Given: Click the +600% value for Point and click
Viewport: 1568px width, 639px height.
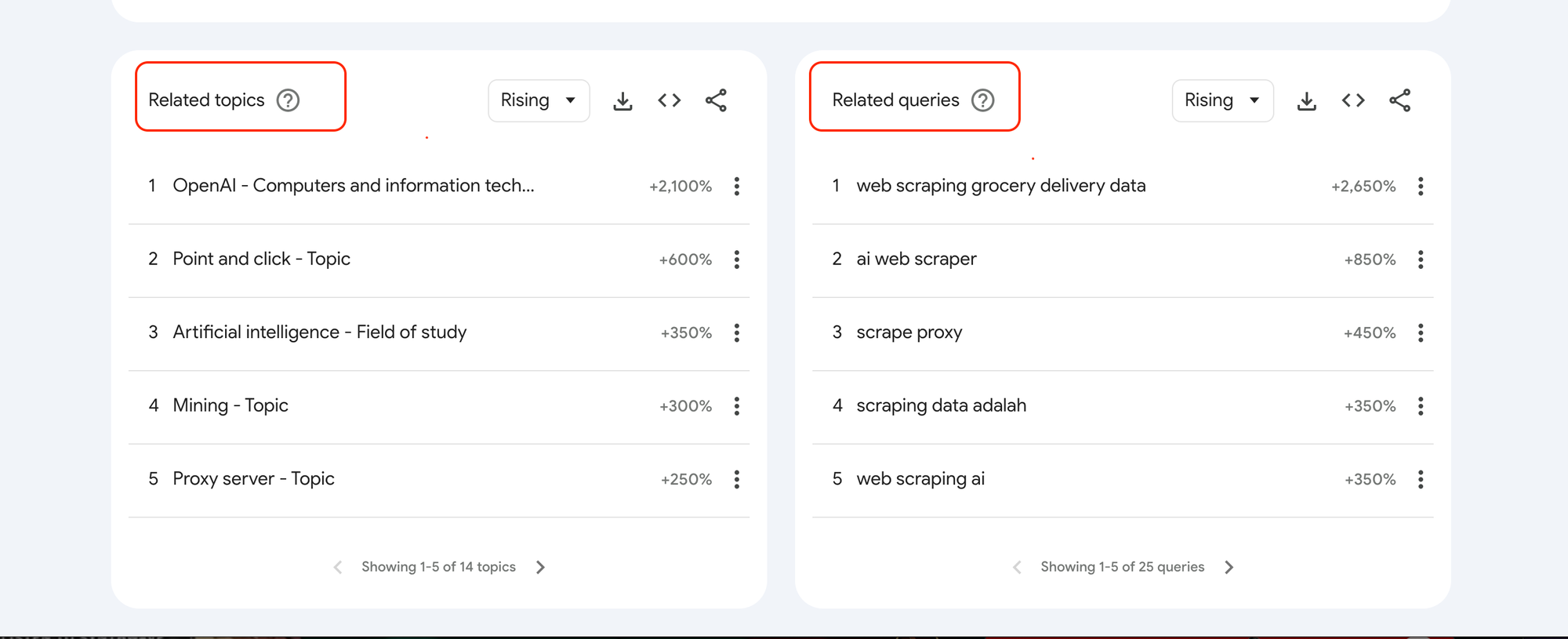Looking at the screenshot, I should 685,260.
